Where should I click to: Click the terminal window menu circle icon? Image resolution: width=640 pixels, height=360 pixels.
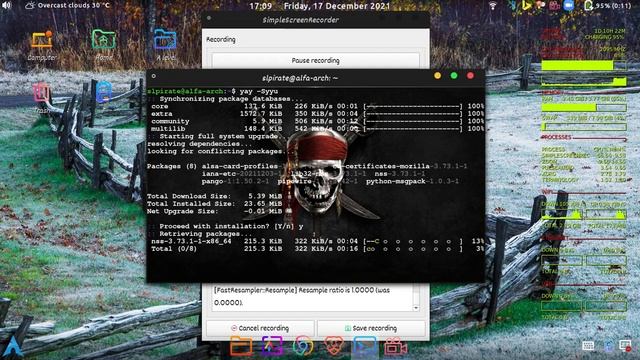[153, 76]
